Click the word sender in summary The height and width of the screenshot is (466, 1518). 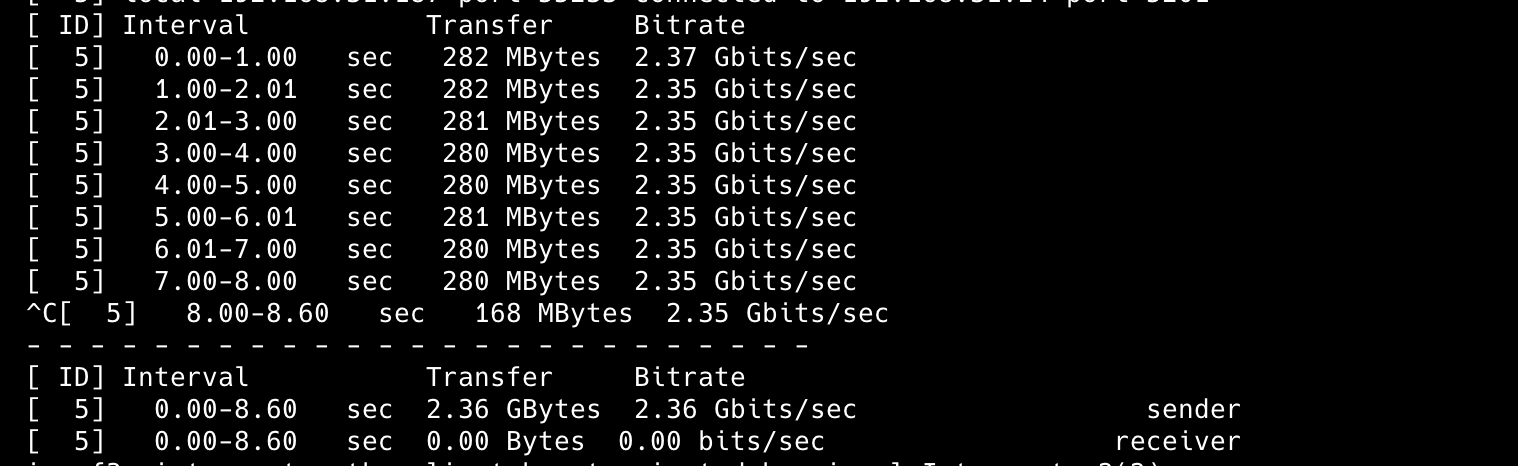[1193, 409]
